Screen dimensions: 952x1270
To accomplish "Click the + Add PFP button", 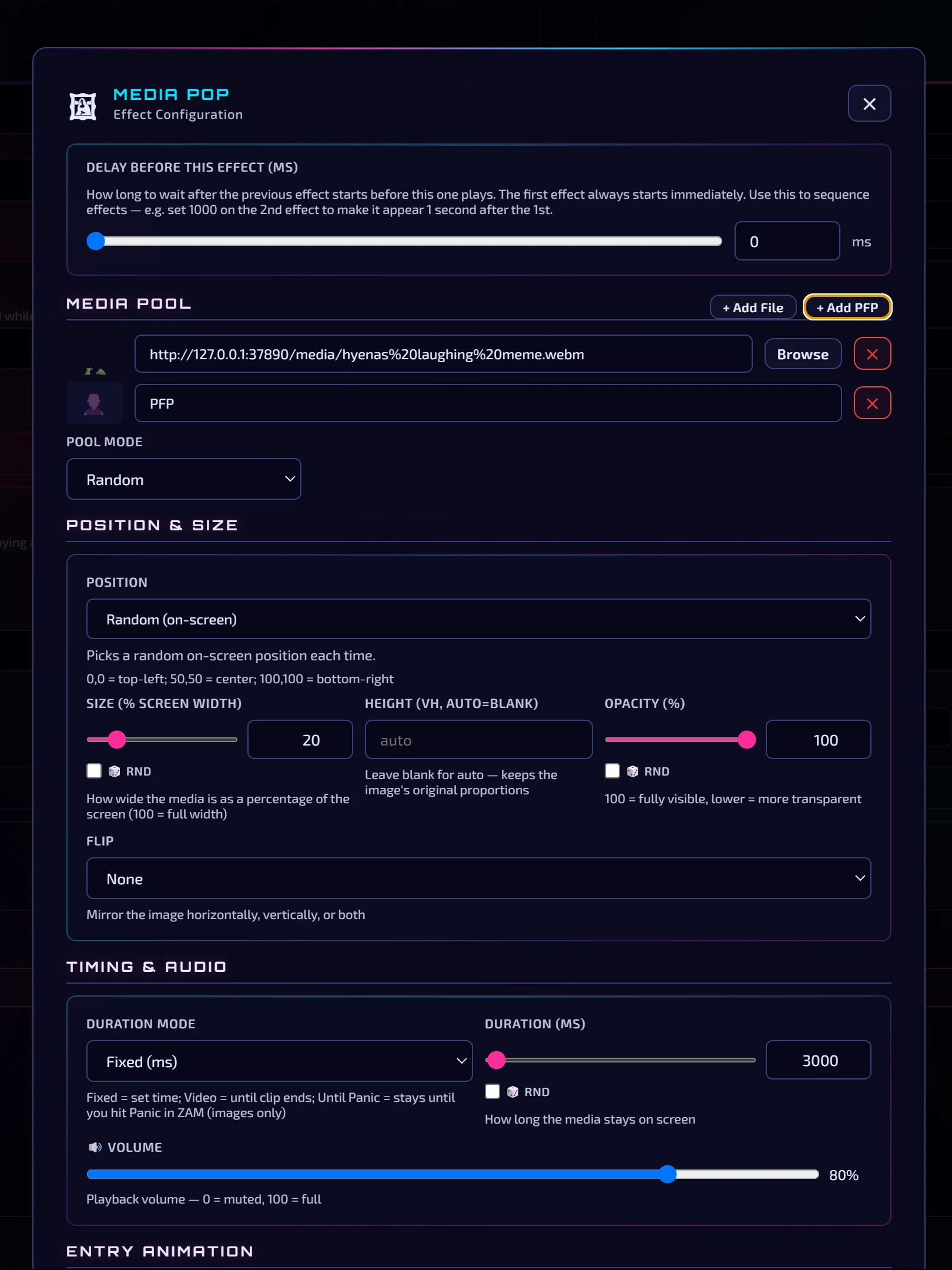I will tap(847, 308).
